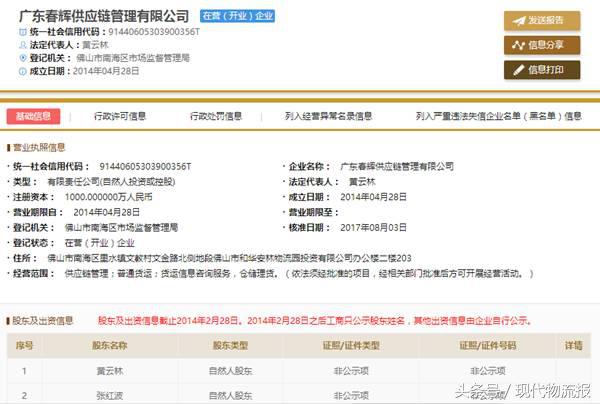Screen dimensions: 600x404
Task: Switch to the 行政处罚信息 tab
Action: point(216,116)
